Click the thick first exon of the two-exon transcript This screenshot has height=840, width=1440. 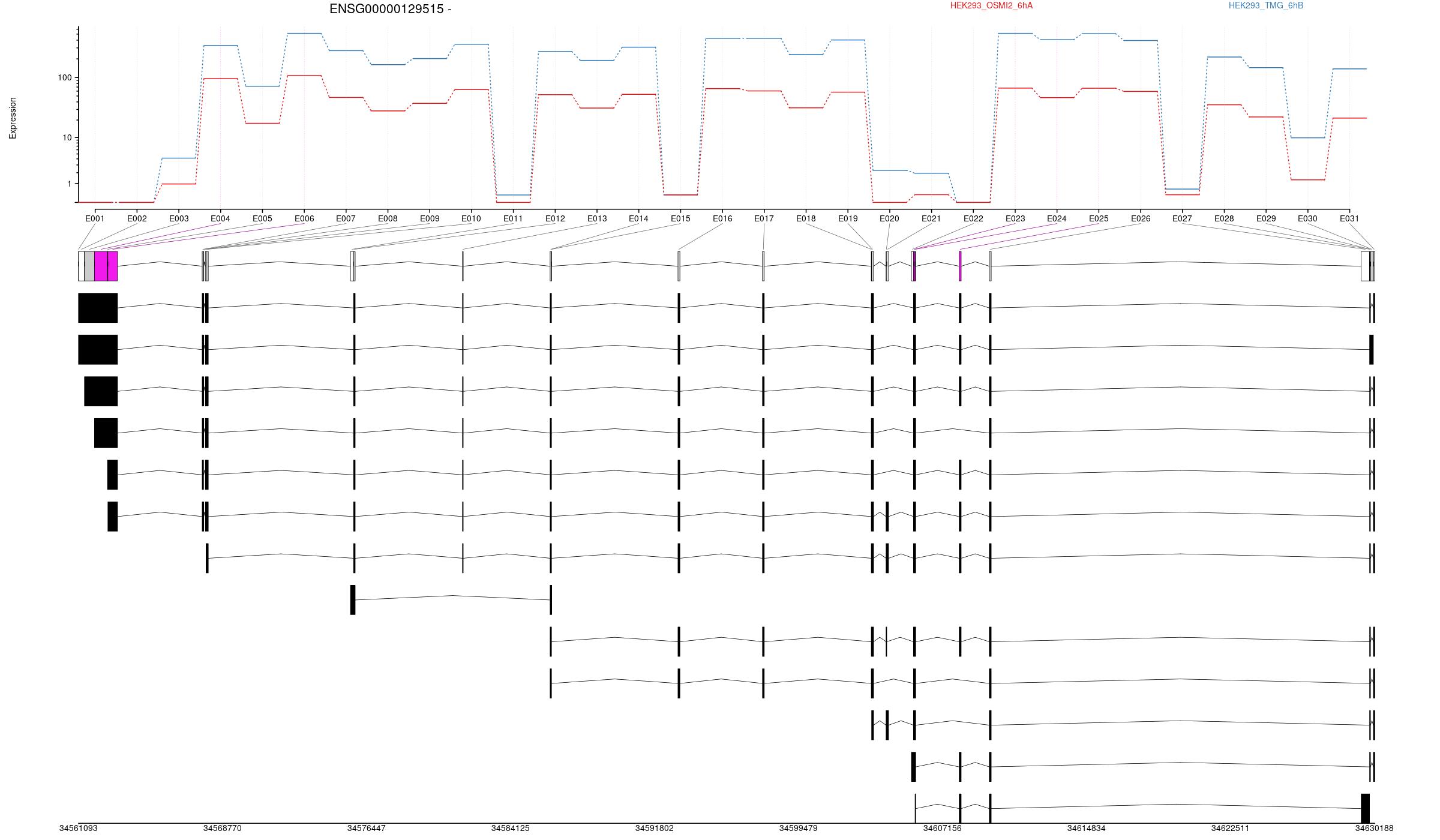click(353, 599)
